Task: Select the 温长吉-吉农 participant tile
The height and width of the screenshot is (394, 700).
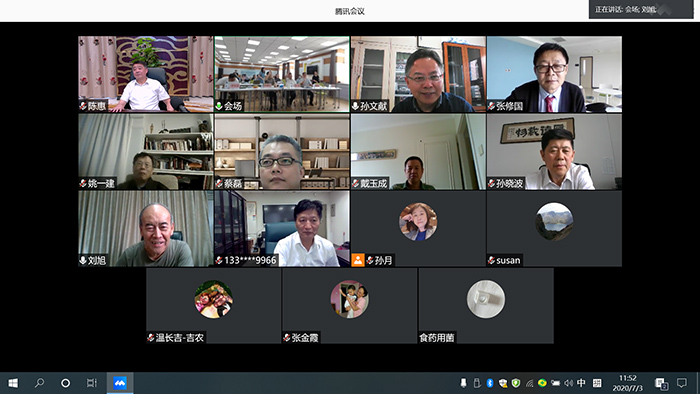Action: (x=214, y=306)
